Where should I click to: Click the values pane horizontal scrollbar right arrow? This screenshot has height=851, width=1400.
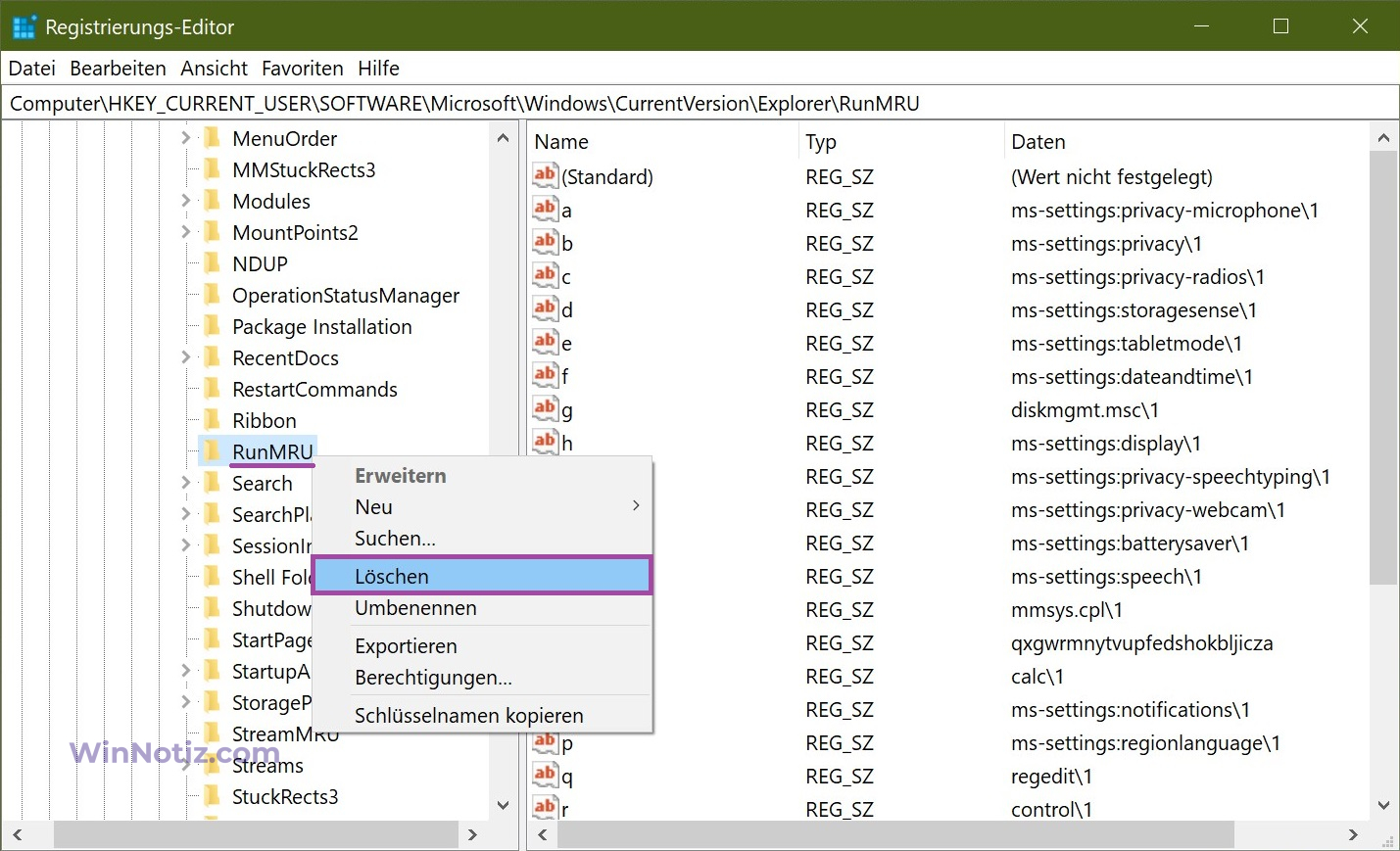point(1353,834)
